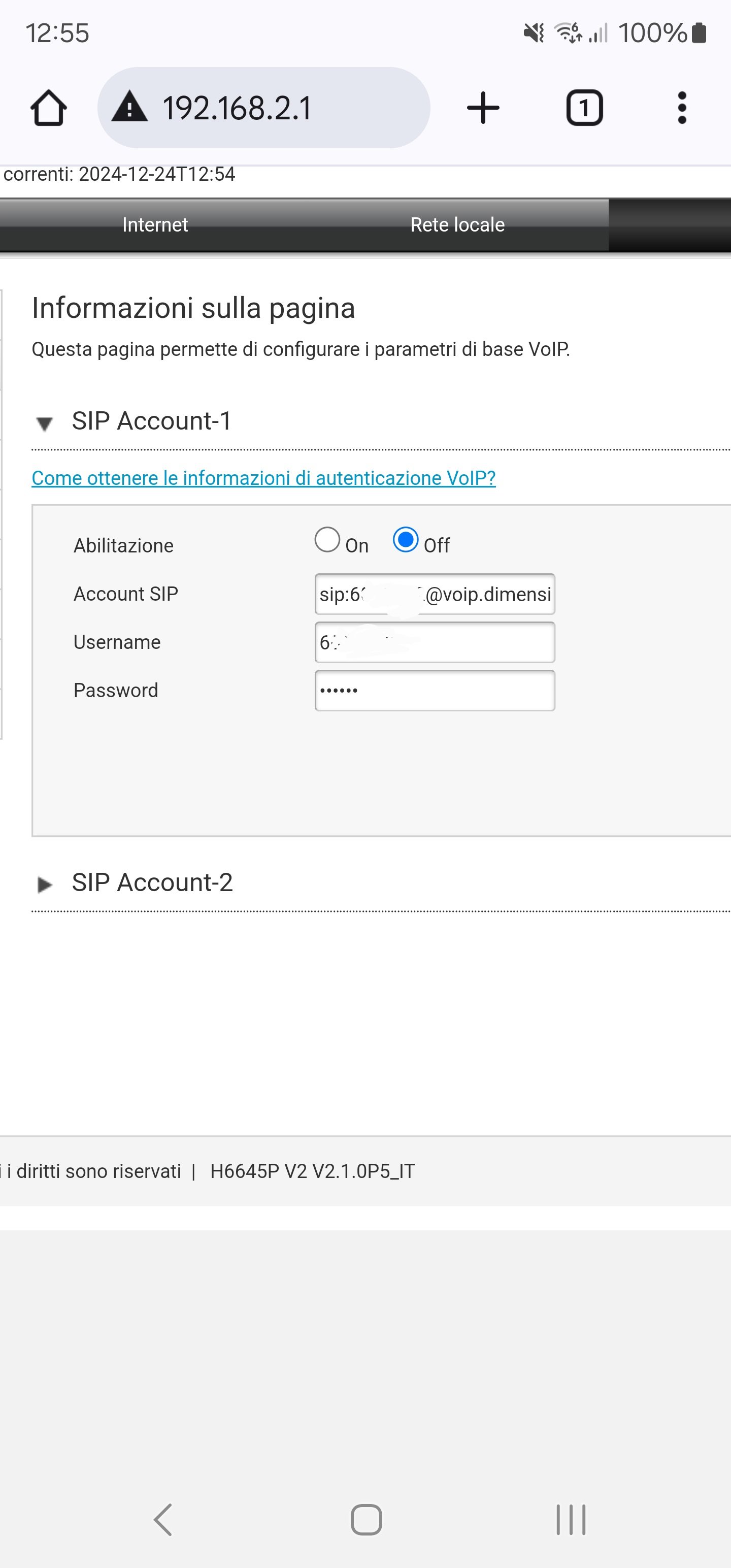Focus the Account SIP text field
Viewport: 731px width, 1568px height.
tap(435, 594)
